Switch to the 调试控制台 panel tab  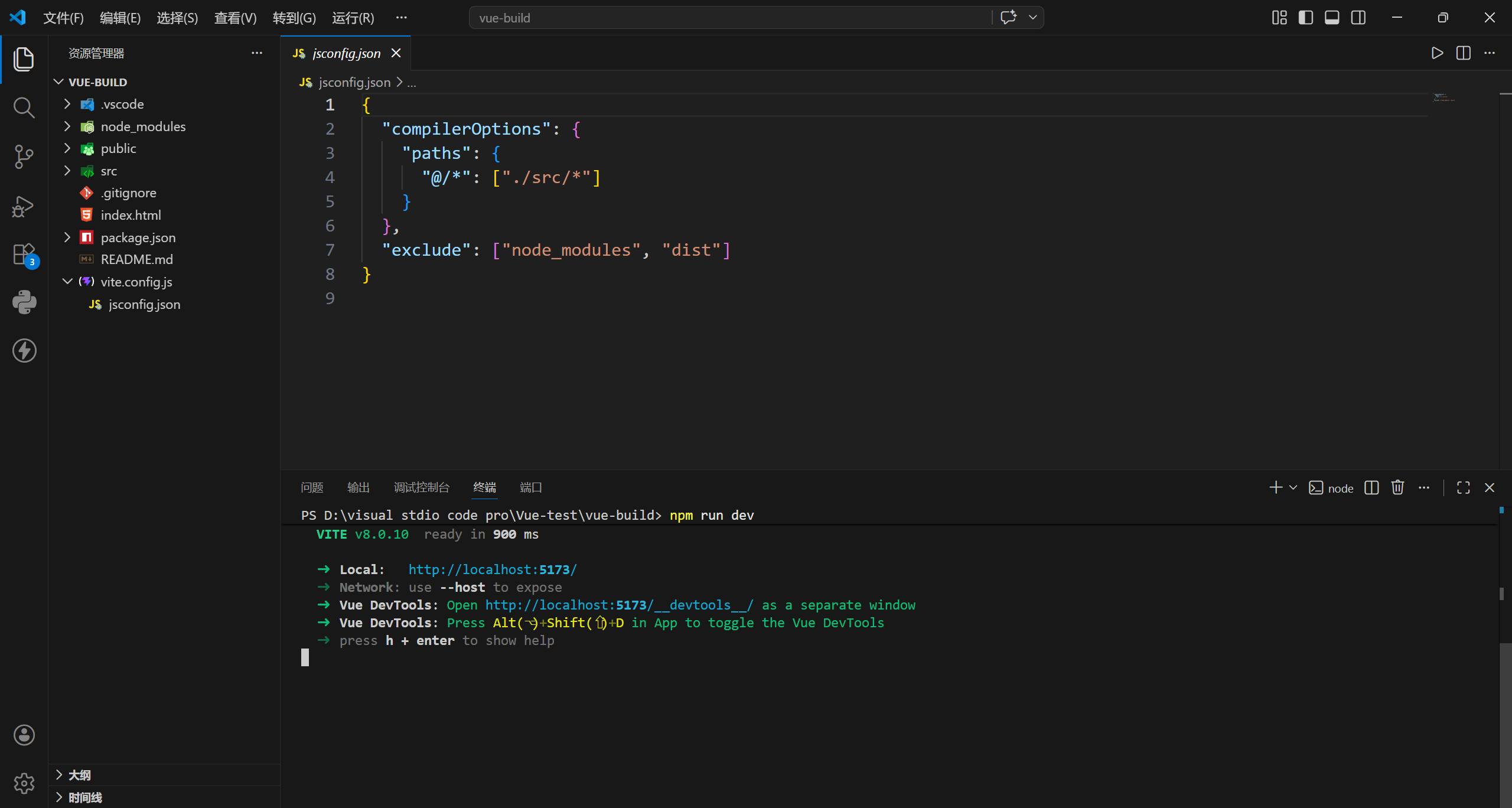click(421, 487)
